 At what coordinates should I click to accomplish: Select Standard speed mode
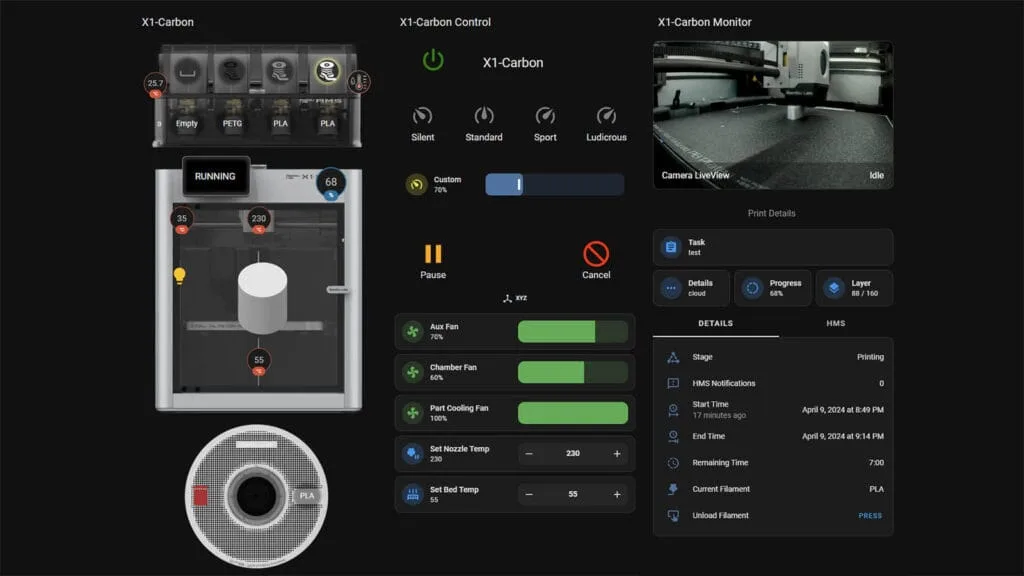coord(484,116)
